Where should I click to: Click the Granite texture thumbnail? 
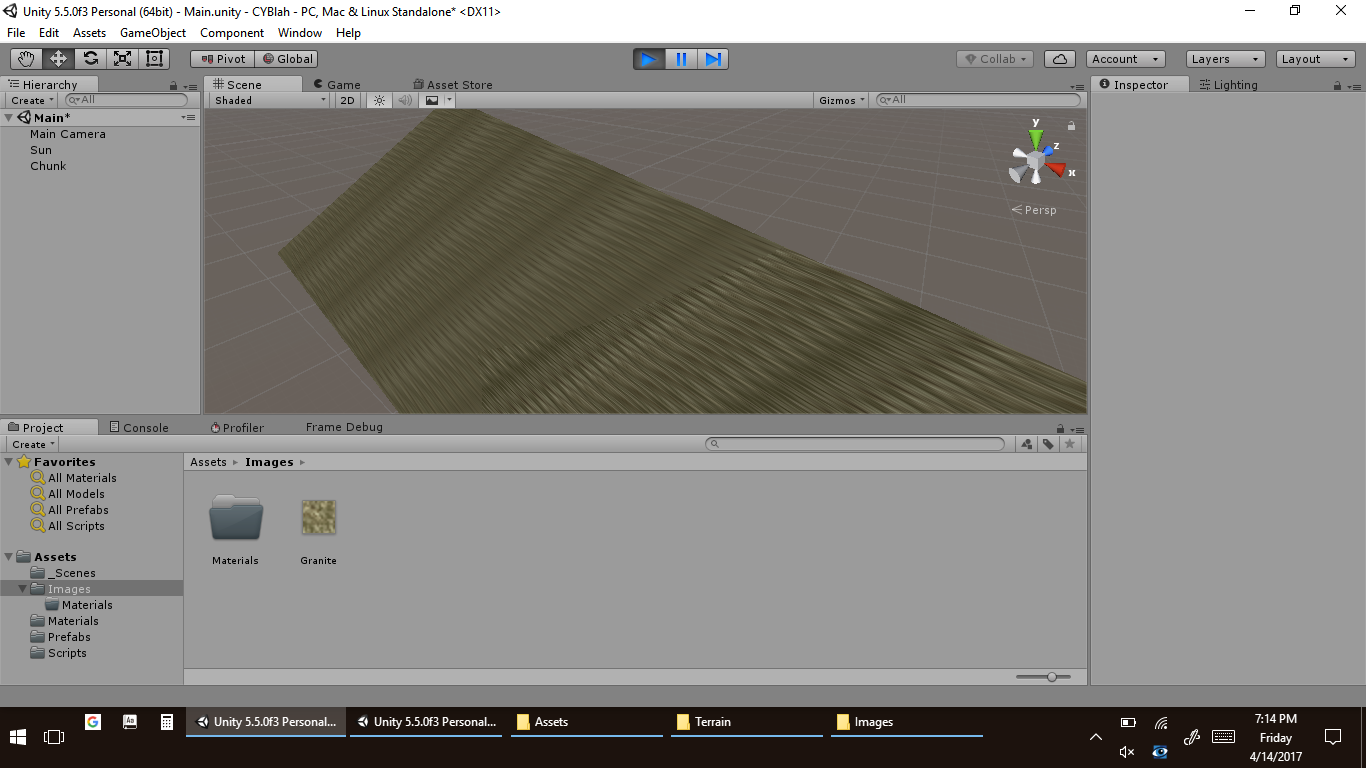(319, 518)
